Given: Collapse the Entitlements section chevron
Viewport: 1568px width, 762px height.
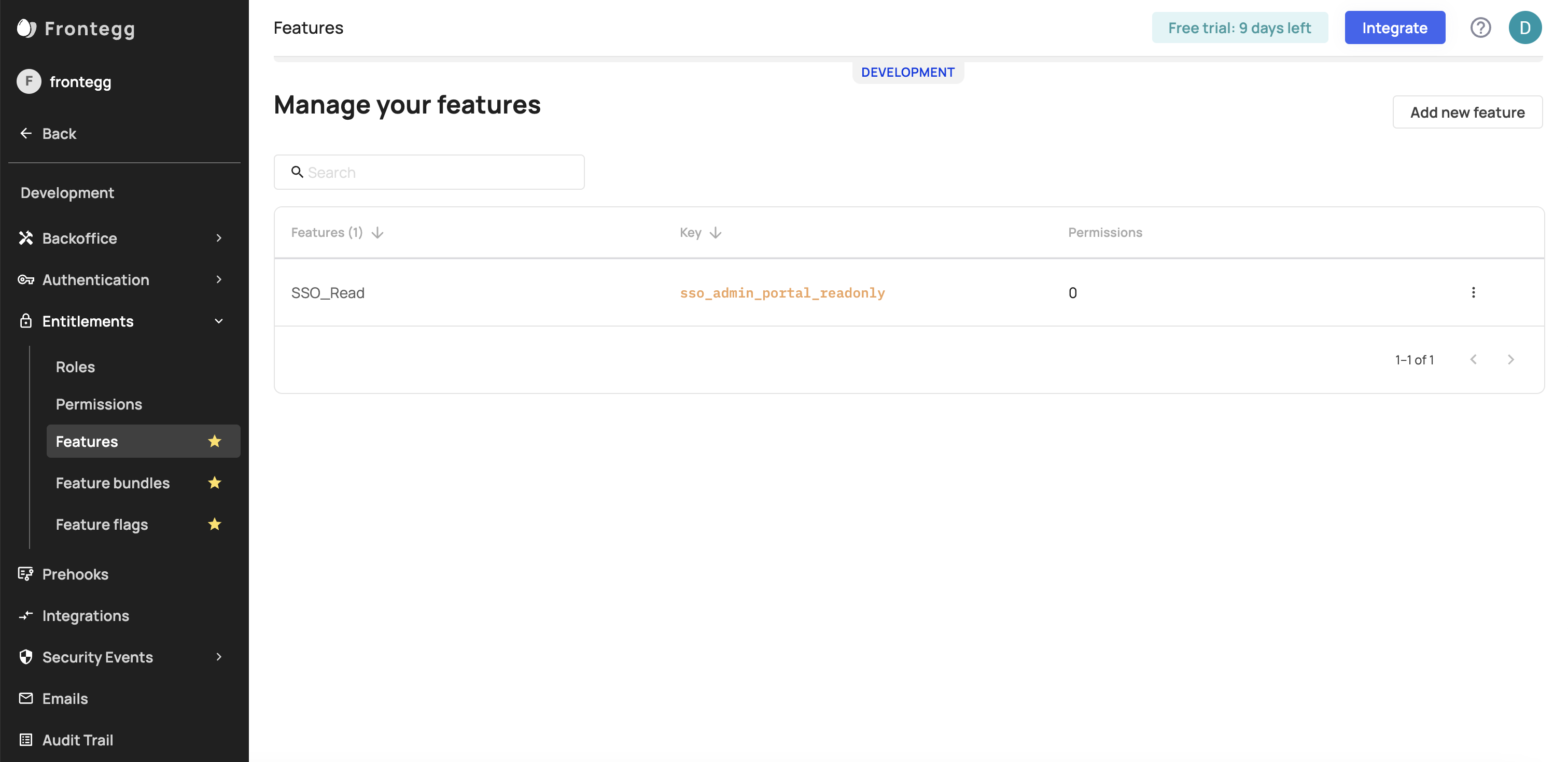Looking at the screenshot, I should (x=219, y=321).
